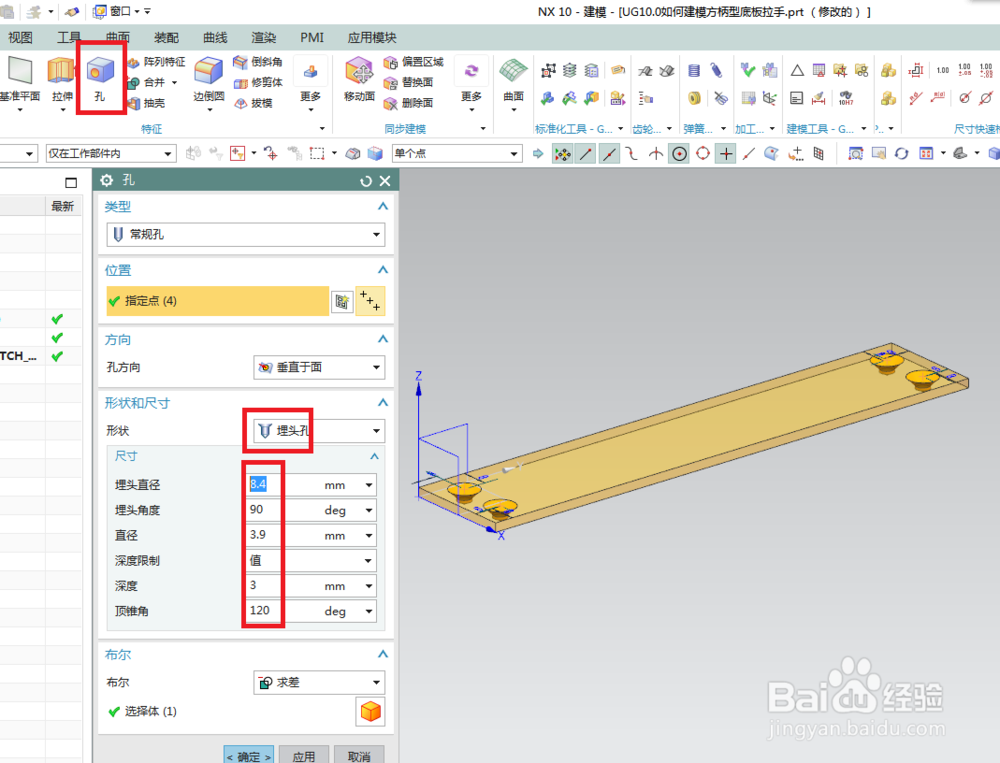Toggle the checkmark next to SKETCH_ feature
The image size is (1000, 763).
(57, 355)
